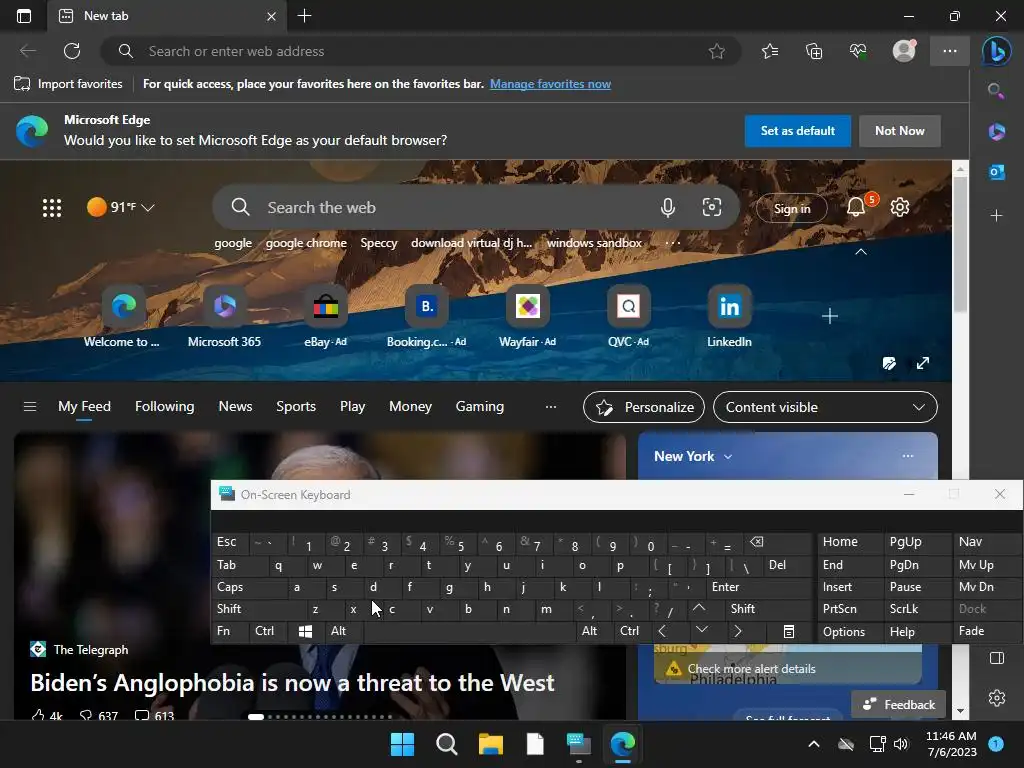
Task: Edit the background image icon
Action: click(889, 363)
